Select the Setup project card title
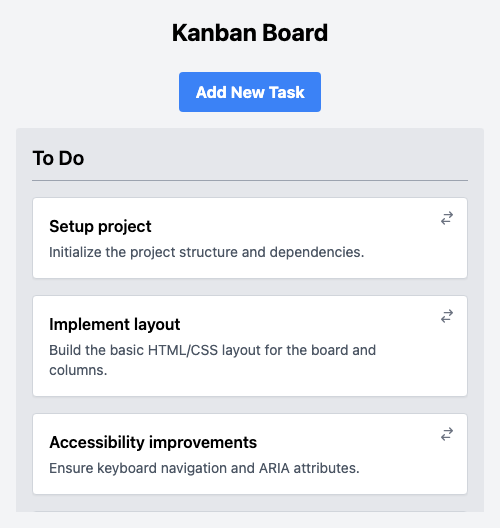Viewport: 500px width, 528px height. (100, 226)
